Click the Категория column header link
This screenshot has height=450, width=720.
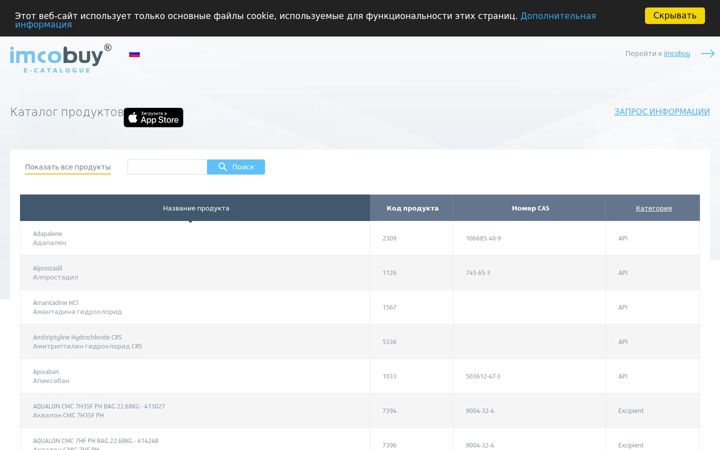[x=653, y=208]
